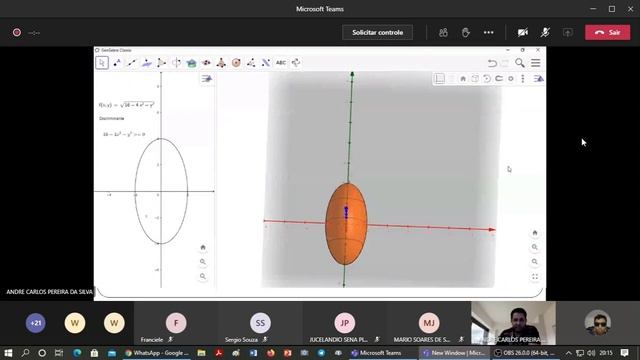Click the orange ellipsoid surface
This screenshot has width=640, height=360.
(346, 224)
